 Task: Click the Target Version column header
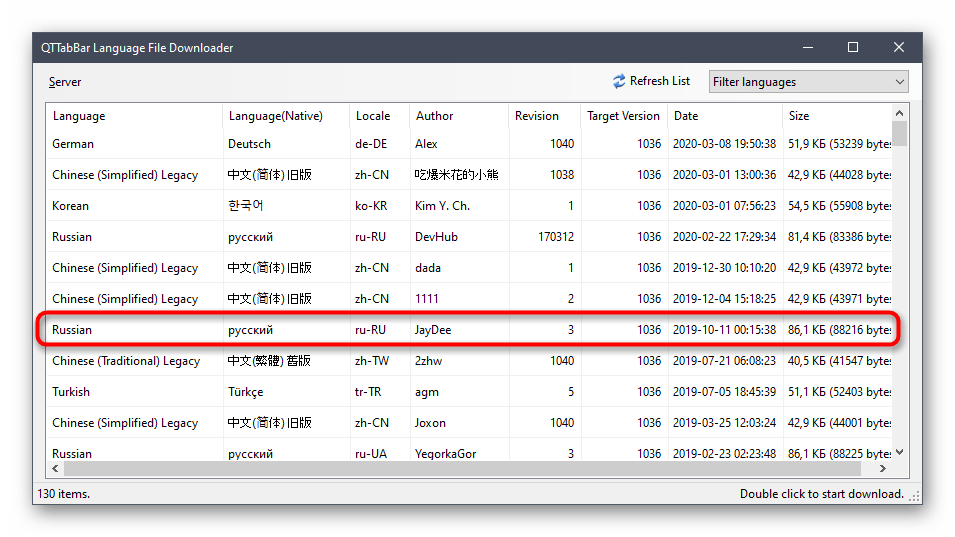pyautogui.click(x=623, y=116)
